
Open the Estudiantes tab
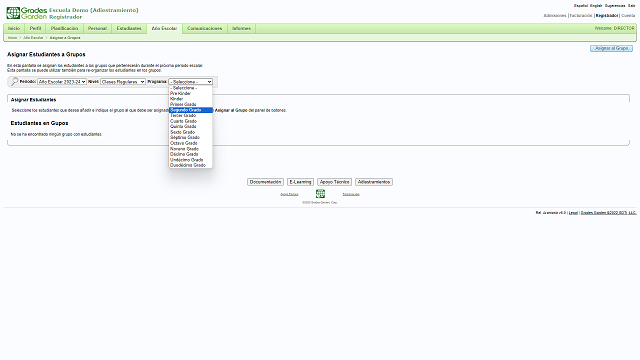tap(129, 28)
